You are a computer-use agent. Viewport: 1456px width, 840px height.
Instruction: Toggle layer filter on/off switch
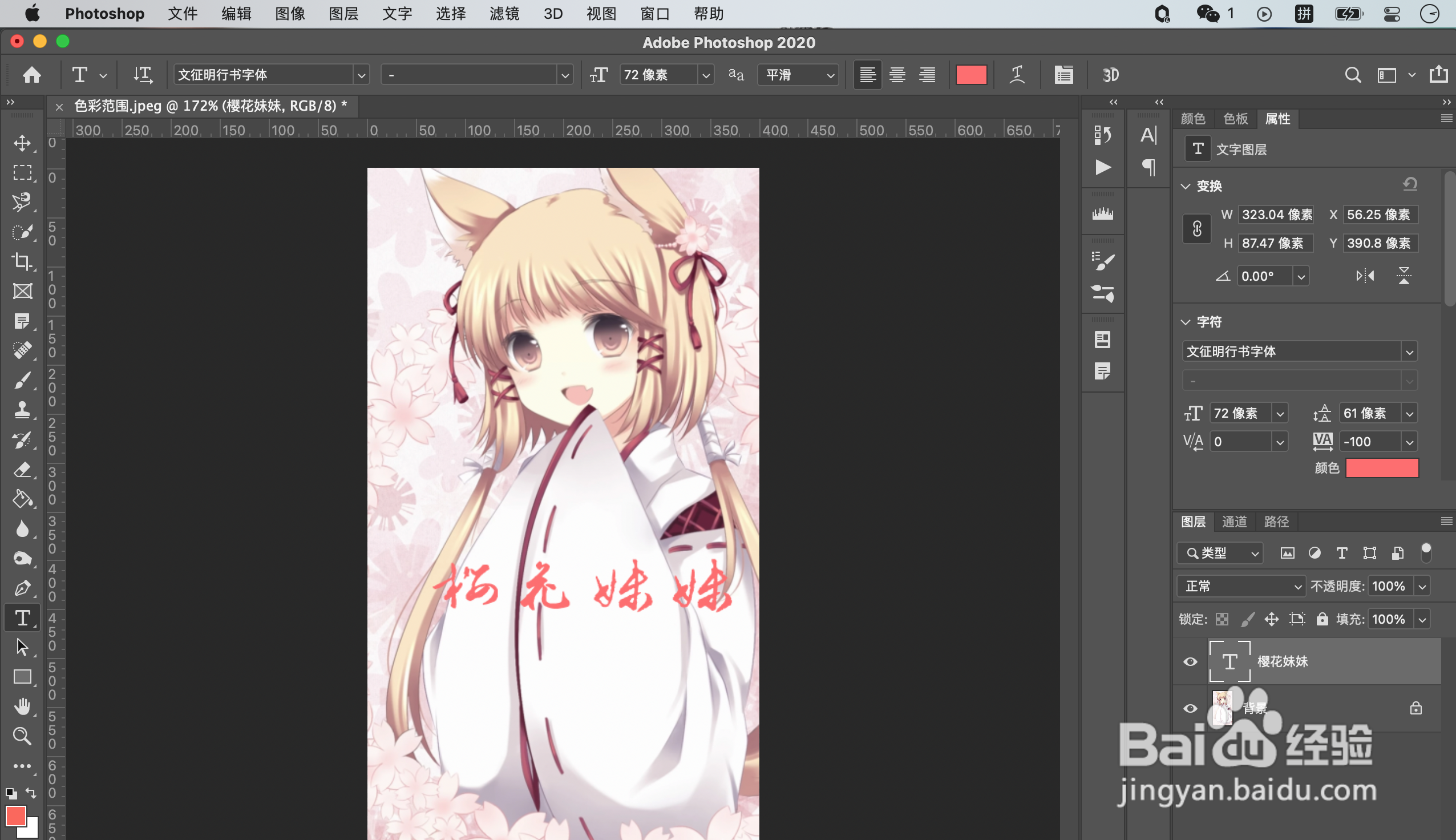tap(1426, 553)
